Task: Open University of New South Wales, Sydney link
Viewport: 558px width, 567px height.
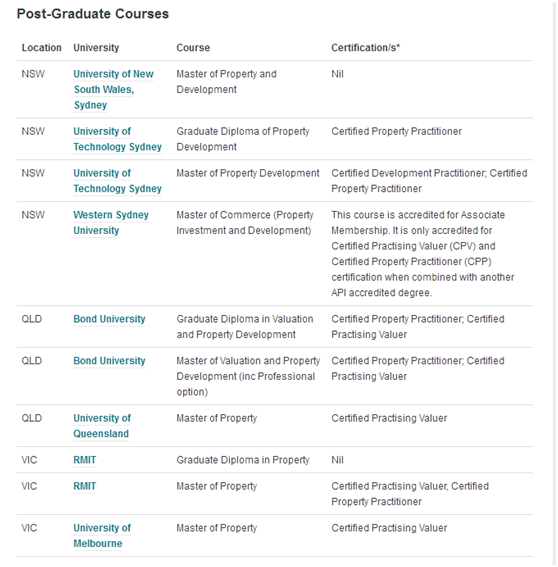Action: 113,89
